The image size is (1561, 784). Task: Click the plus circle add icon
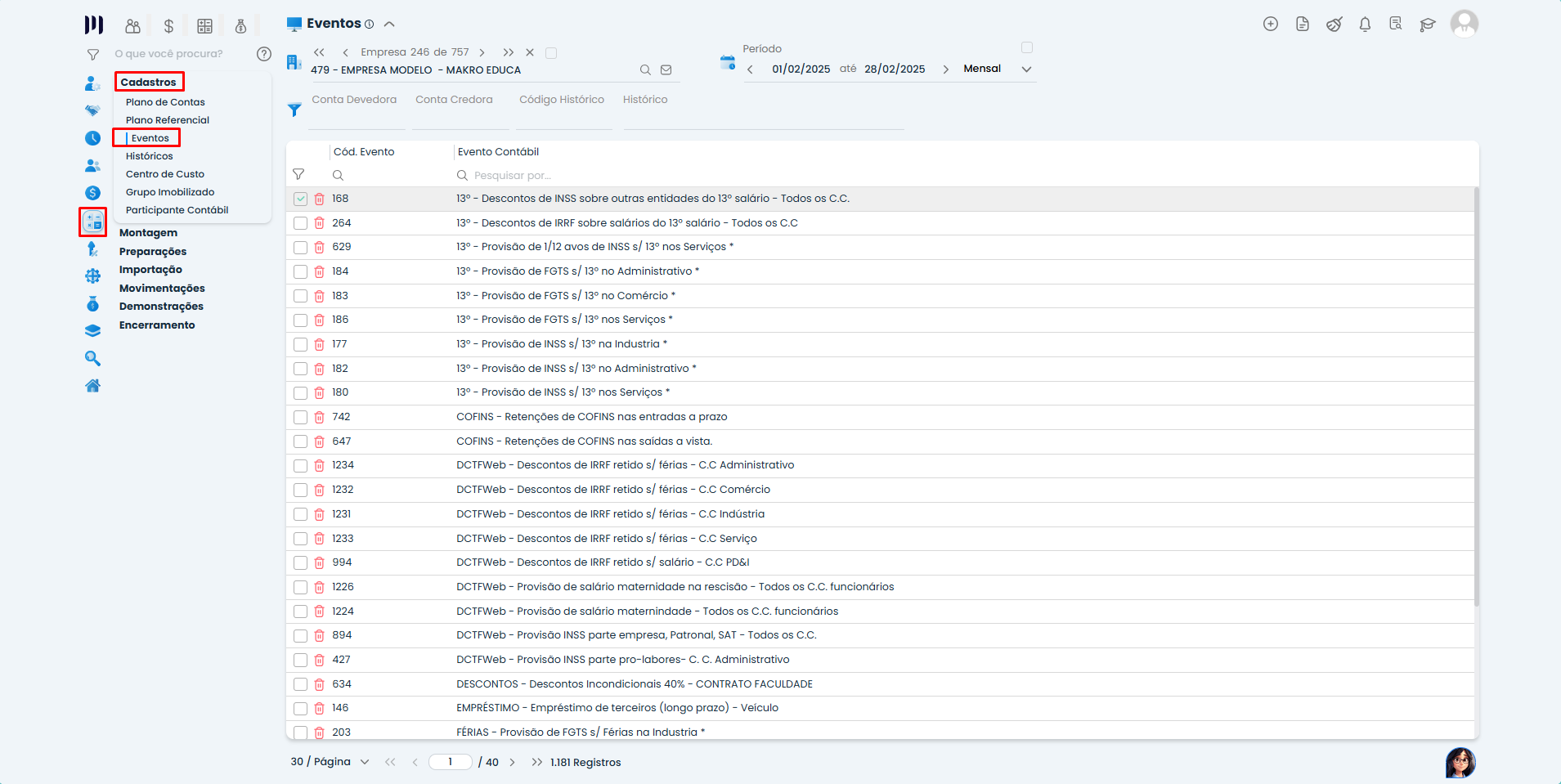point(1271,25)
